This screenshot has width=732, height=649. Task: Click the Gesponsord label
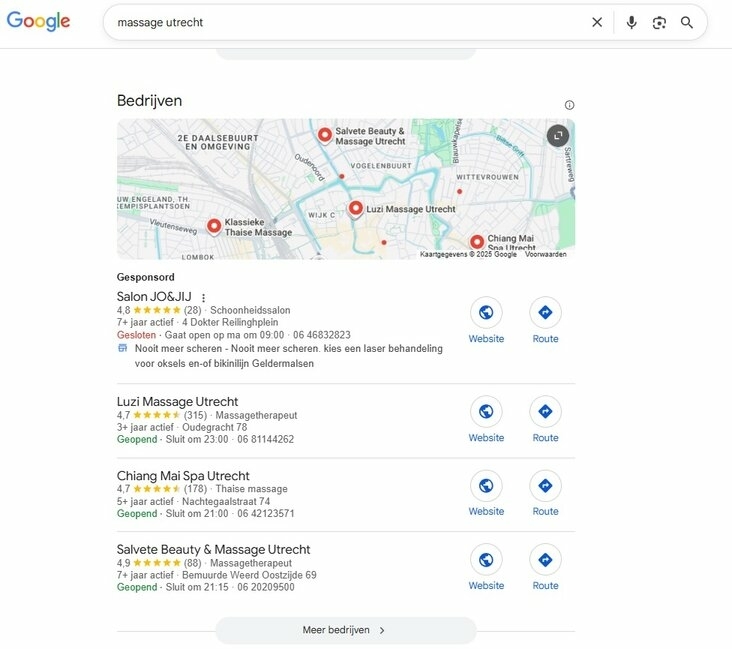coord(146,277)
